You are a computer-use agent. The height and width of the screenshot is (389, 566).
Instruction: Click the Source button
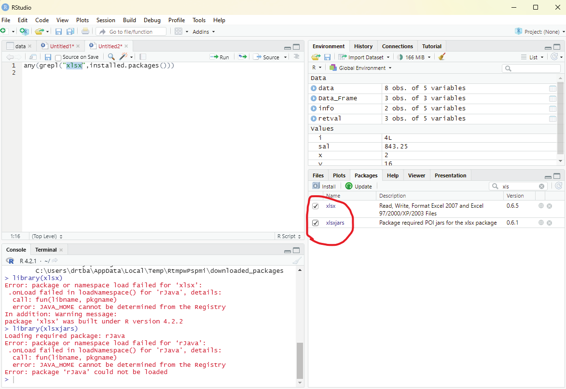click(x=267, y=57)
